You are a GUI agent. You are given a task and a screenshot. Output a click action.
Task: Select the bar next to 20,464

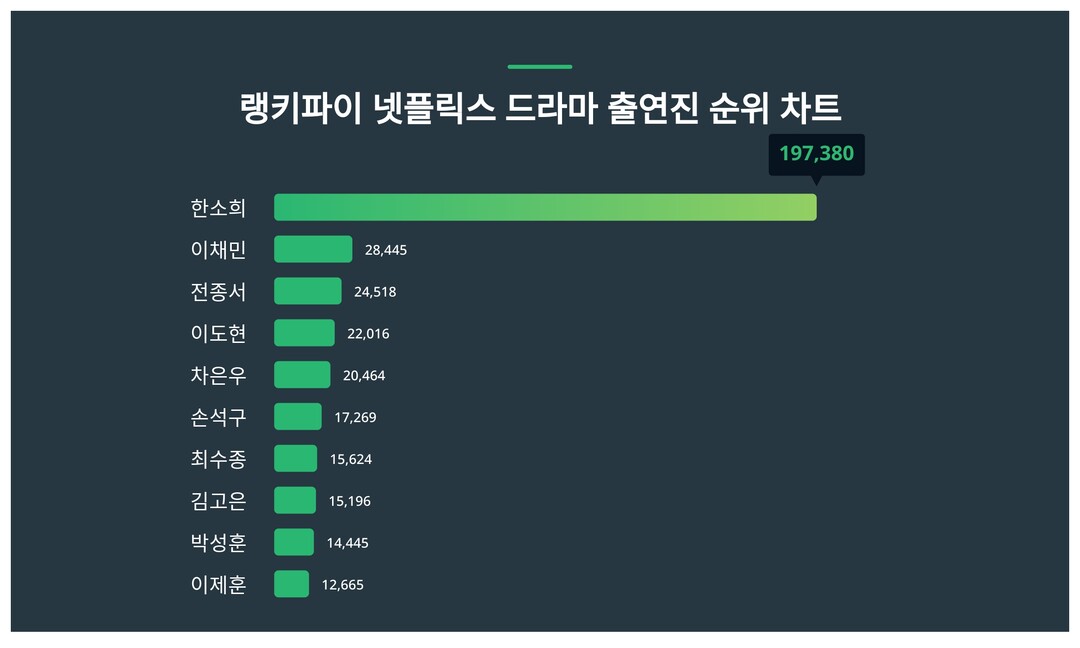click(302, 375)
